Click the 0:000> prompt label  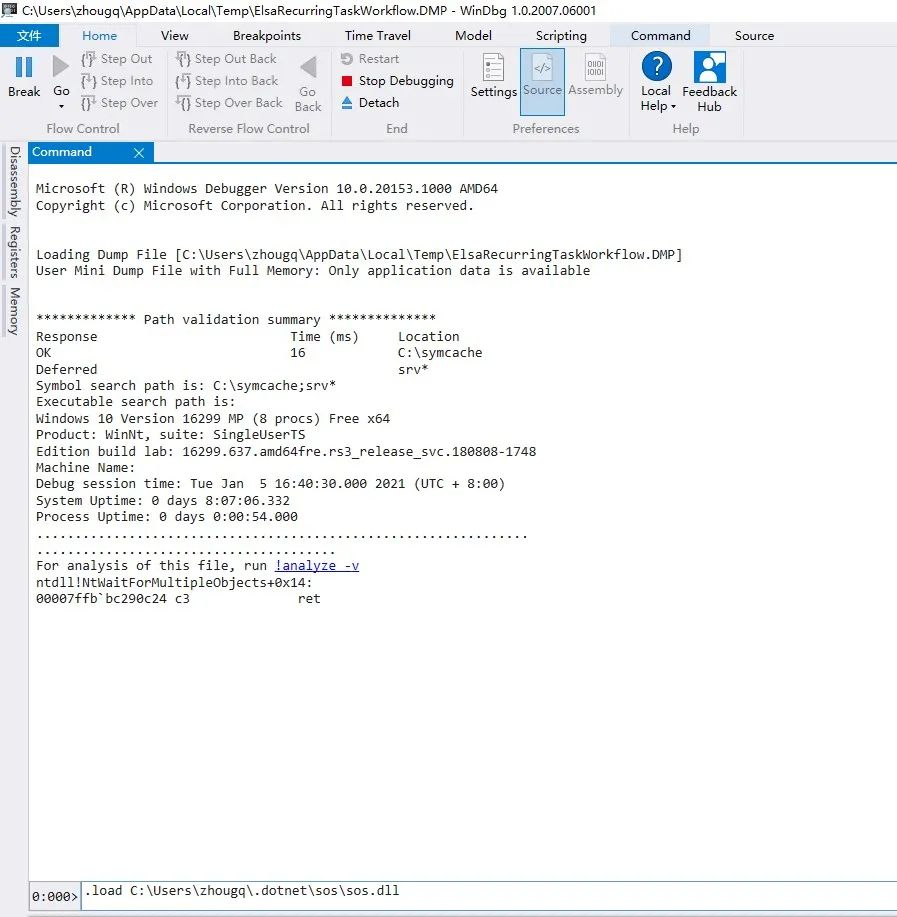[54, 897]
